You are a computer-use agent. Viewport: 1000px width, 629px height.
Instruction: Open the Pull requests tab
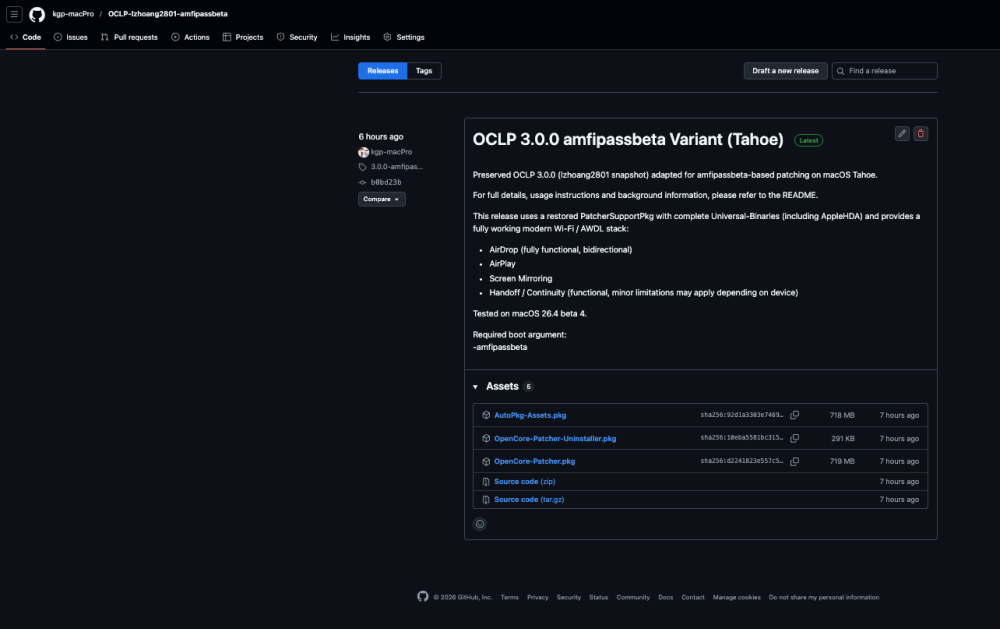pos(129,37)
